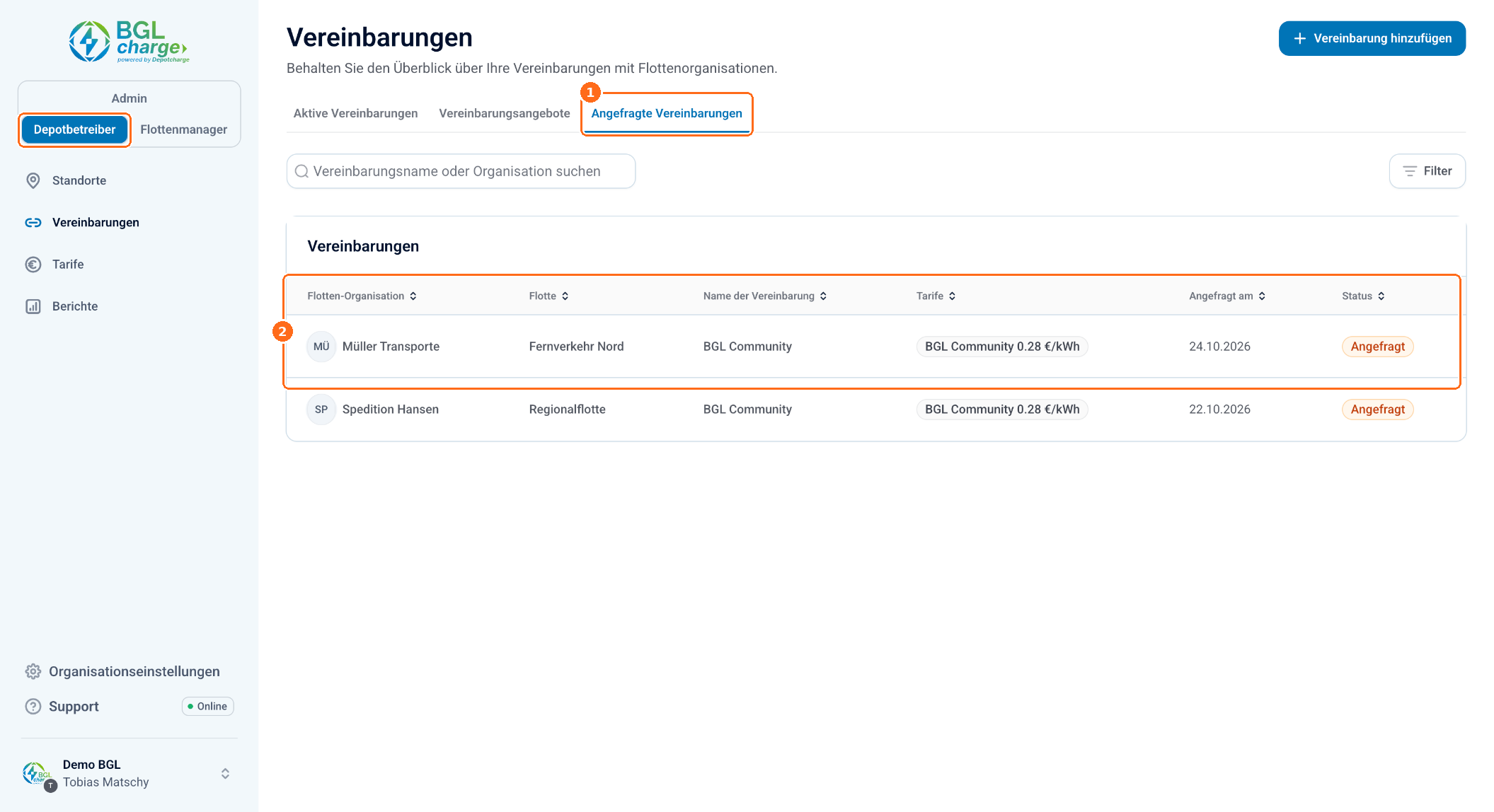Sort by Tarife column

click(936, 296)
